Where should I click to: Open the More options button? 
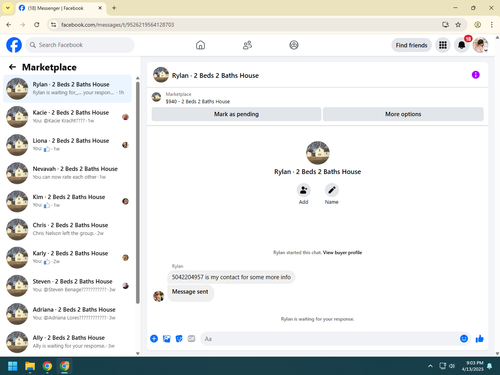coord(403,114)
